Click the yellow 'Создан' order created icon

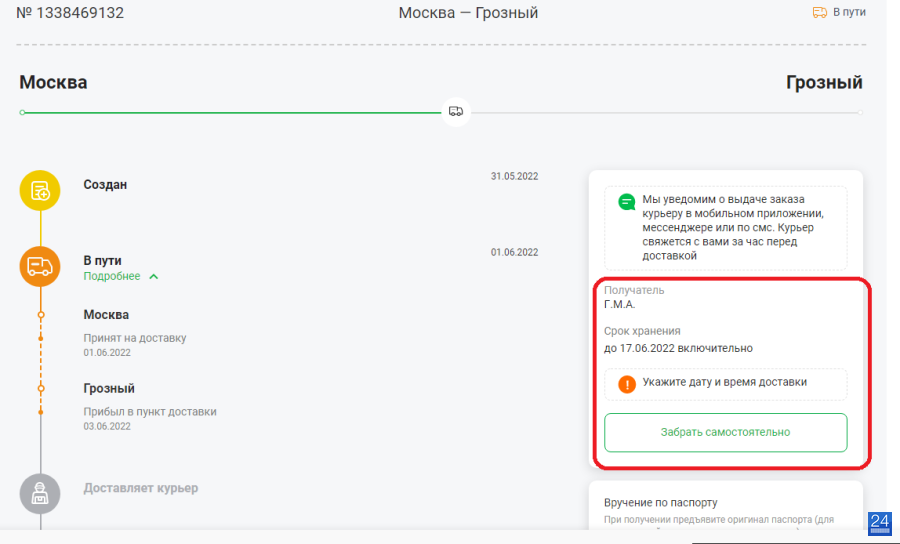(x=40, y=191)
